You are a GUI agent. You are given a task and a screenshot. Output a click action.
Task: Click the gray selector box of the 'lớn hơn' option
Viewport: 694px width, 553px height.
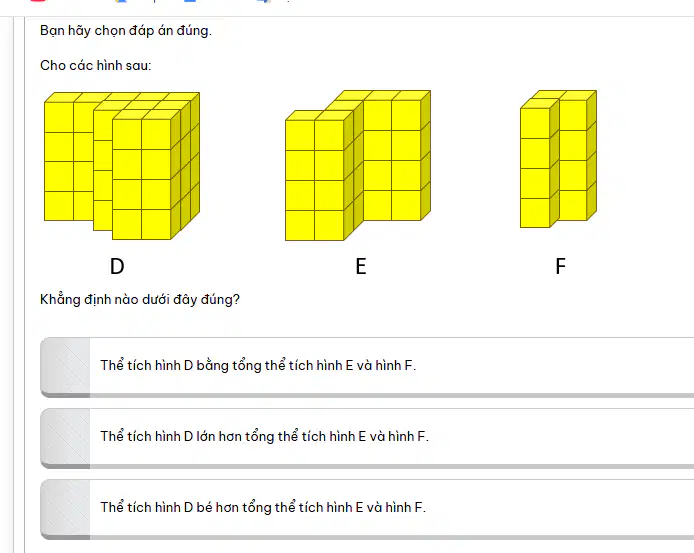click(65, 437)
